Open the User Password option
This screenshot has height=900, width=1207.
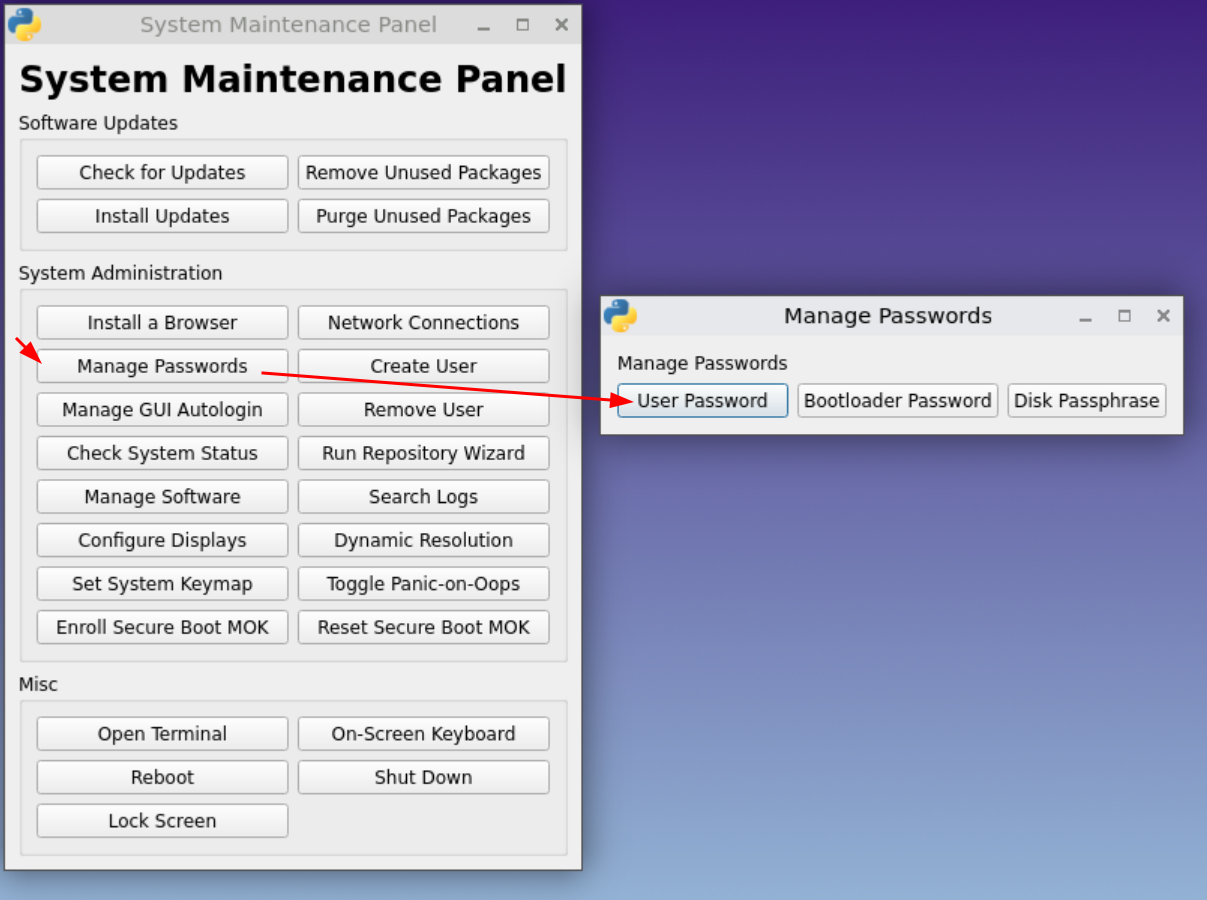[702, 401]
